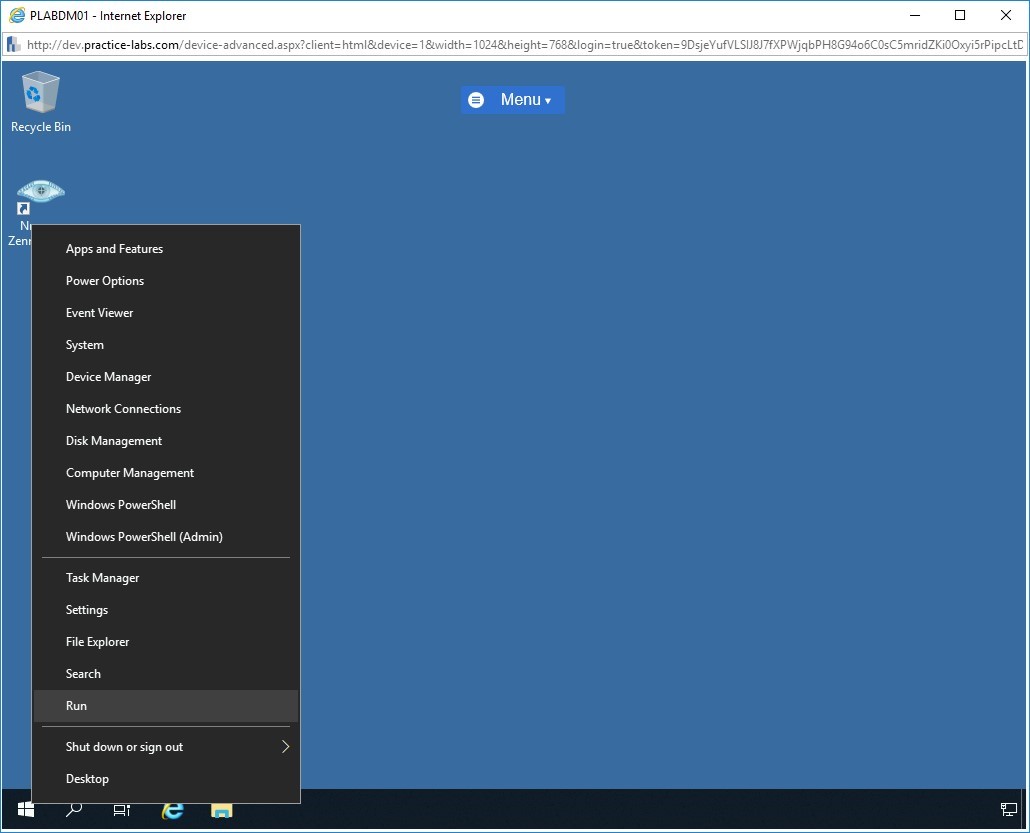Screen dimensions: 1030x833
Task: Open Device Manager from the menu
Action: tap(108, 376)
